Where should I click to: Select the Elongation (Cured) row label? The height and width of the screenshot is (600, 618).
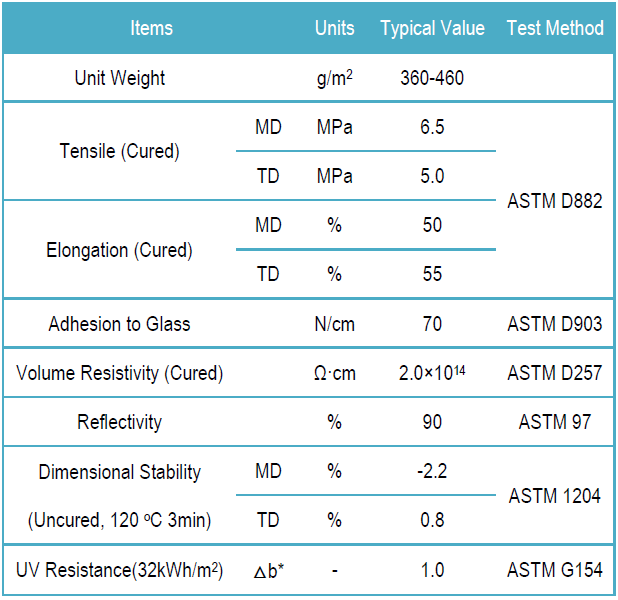click(x=120, y=250)
